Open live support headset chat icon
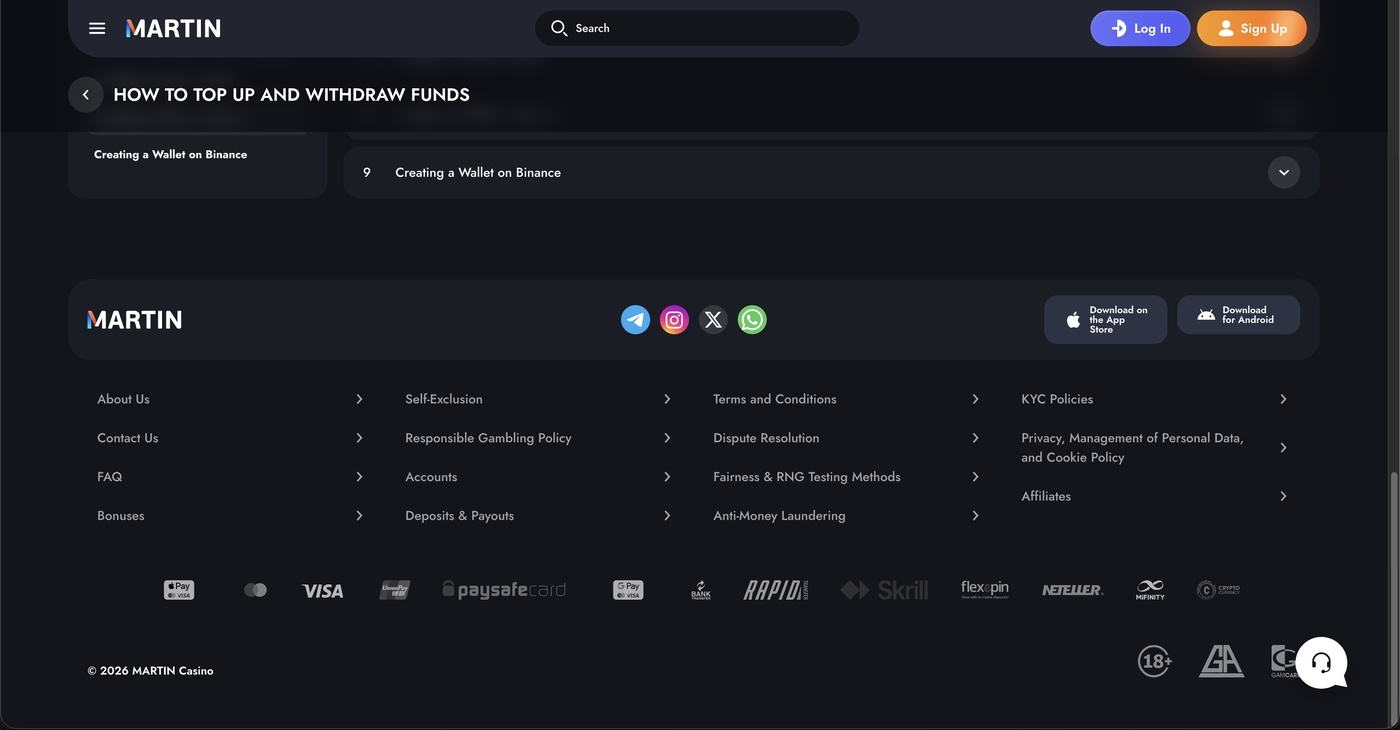Image resolution: width=1400 pixels, height=730 pixels. pos(1321,662)
